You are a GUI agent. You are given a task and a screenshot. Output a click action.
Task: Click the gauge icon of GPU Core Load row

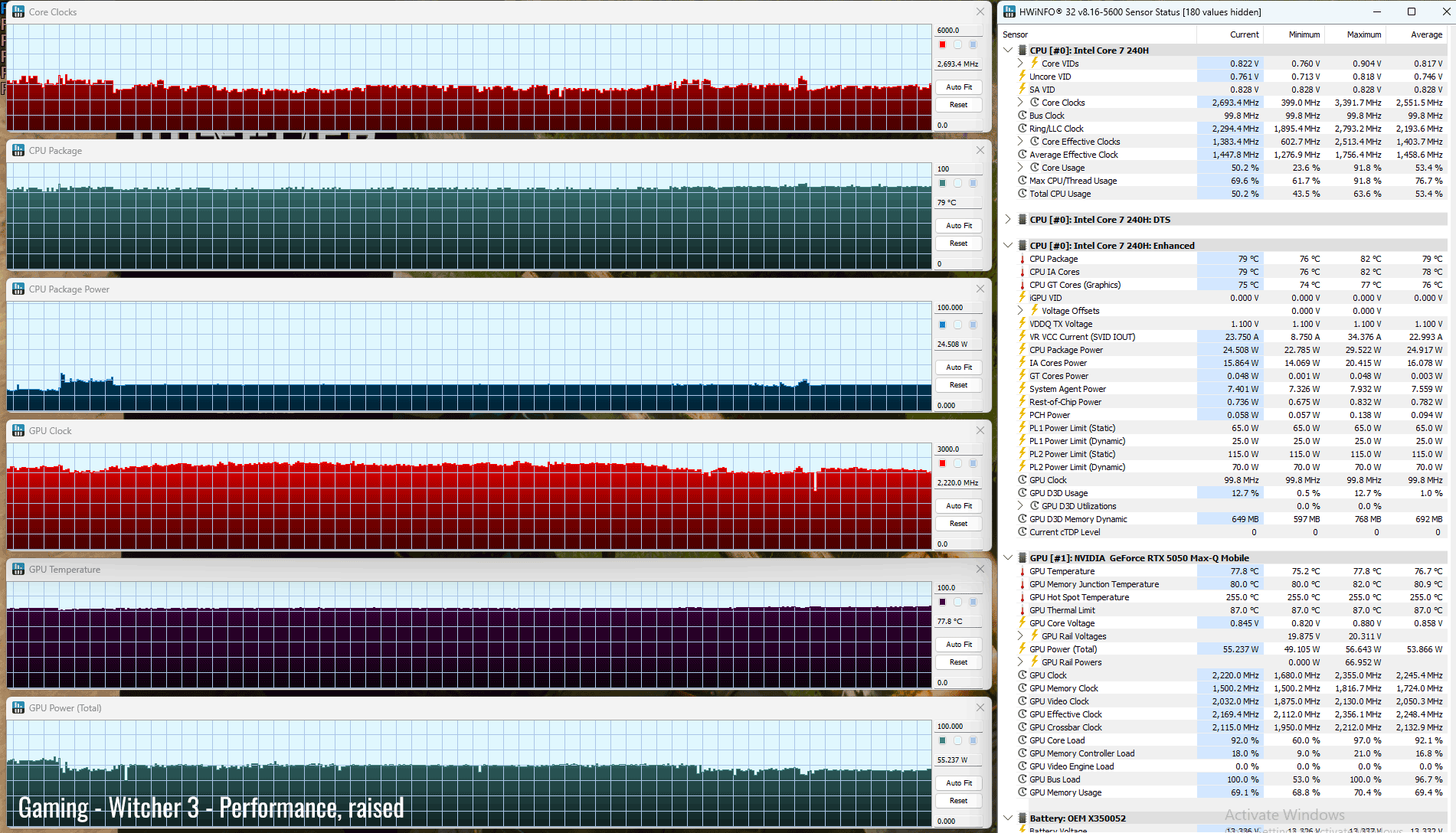pyautogui.click(x=1022, y=740)
